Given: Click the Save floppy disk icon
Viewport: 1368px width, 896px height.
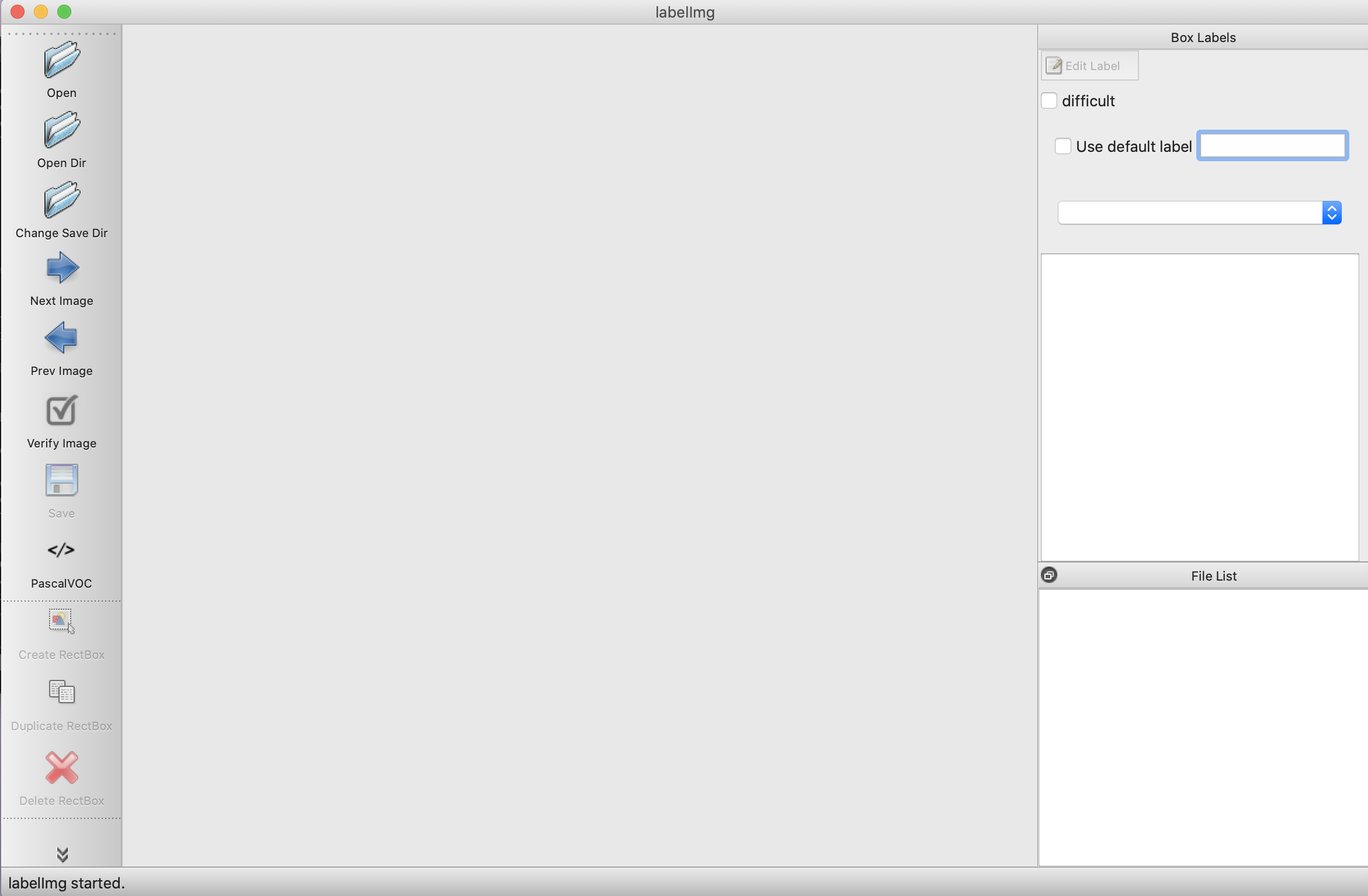Looking at the screenshot, I should pyautogui.click(x=61, y=480).
